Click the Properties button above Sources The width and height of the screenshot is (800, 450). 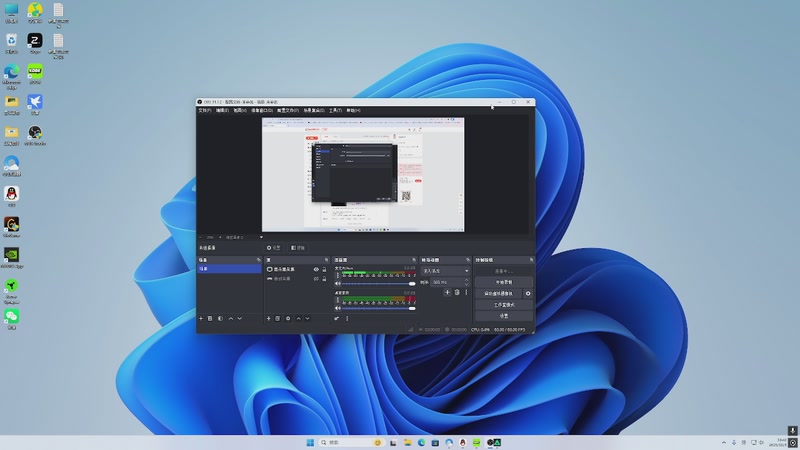point(273,247)
